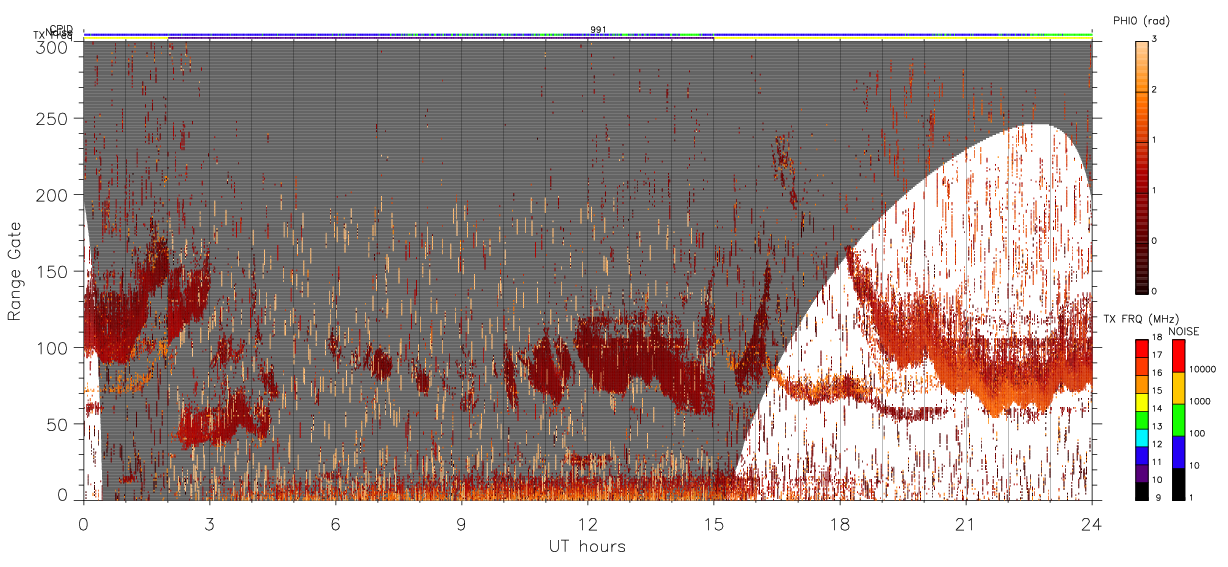Click the y-axis tick label "200"

tap(51, 196)
